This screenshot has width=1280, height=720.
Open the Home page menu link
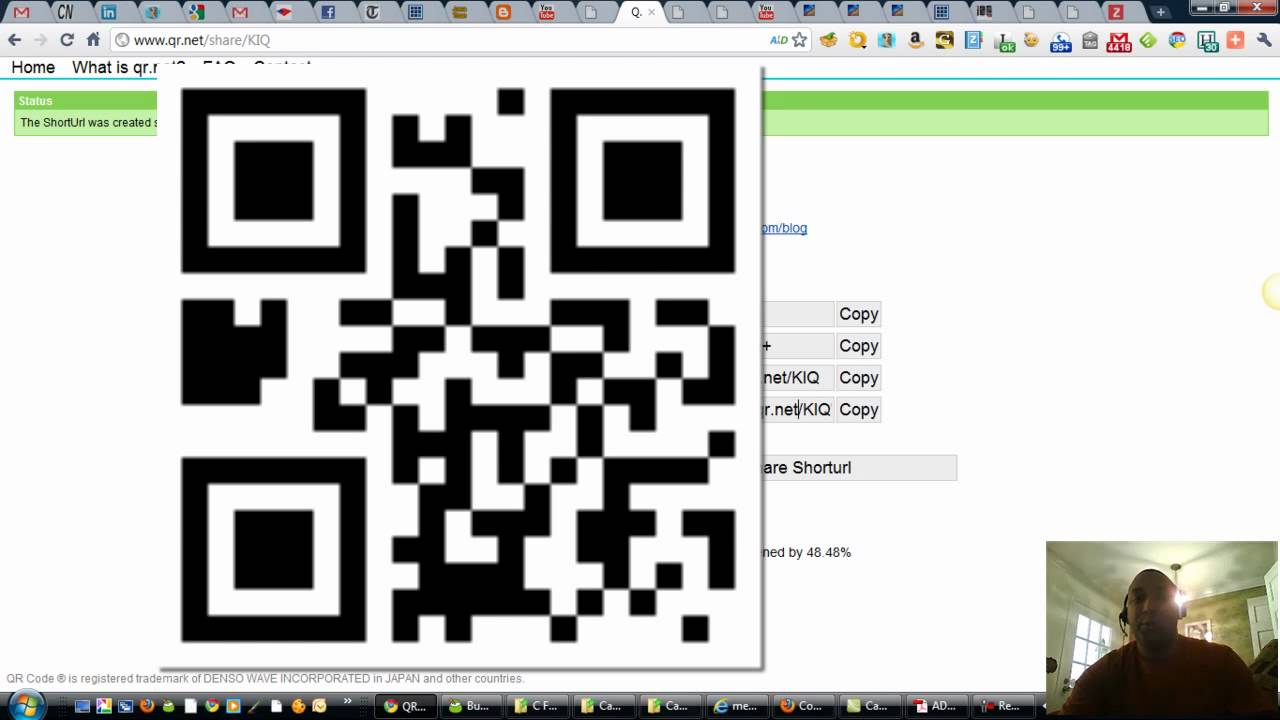(x=33, y=67)
